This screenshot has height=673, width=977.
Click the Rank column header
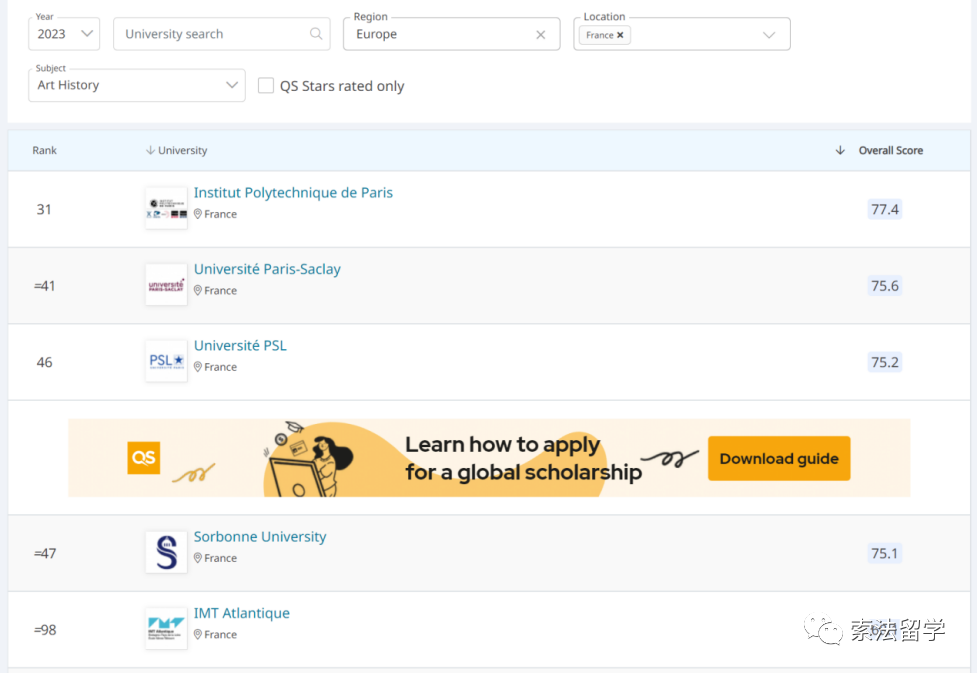(44, 150)
